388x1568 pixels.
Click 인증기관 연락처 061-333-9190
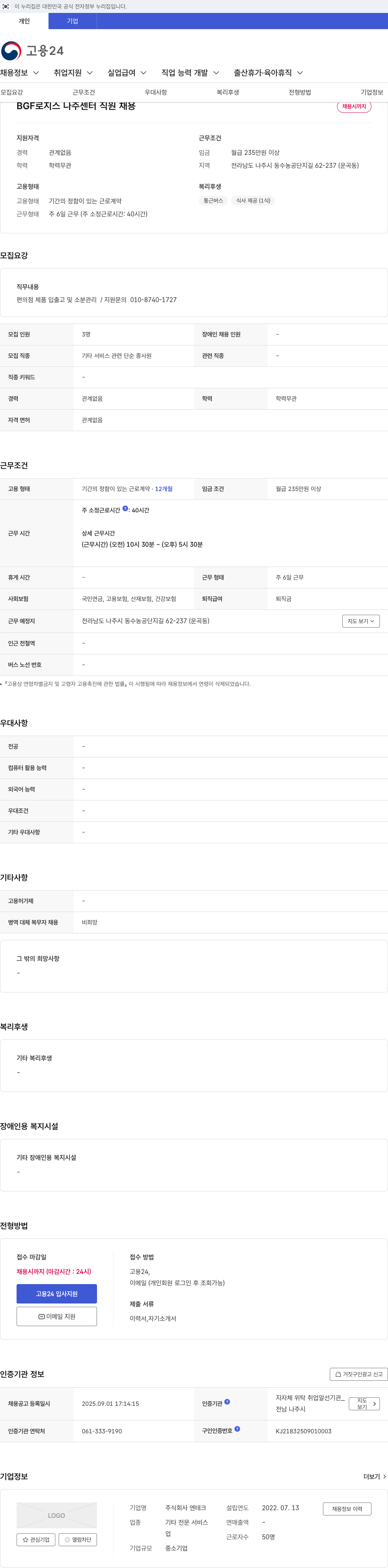coord(101,1431)
